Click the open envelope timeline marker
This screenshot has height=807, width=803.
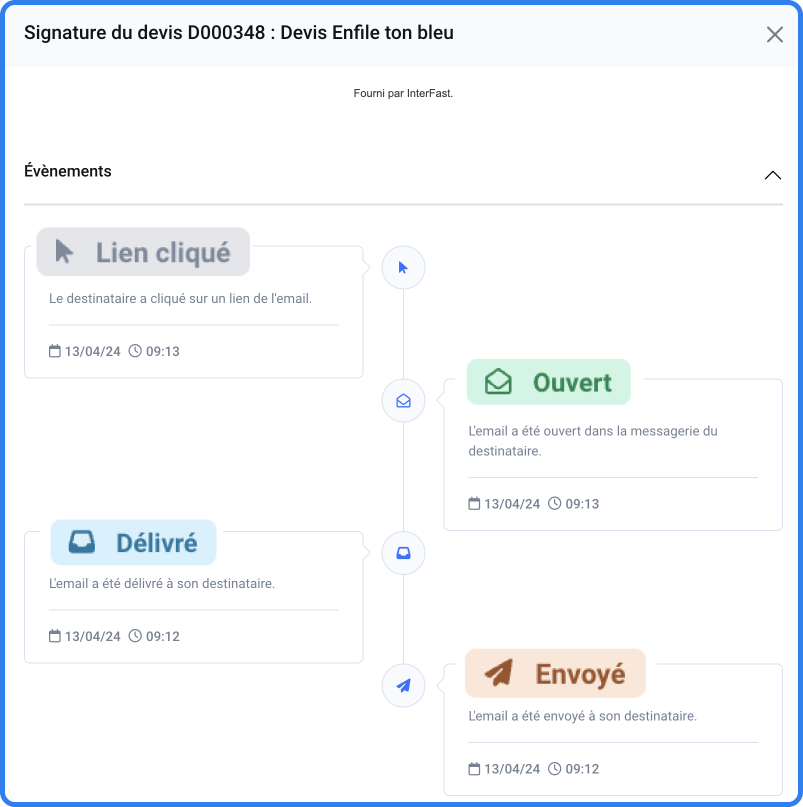[403, 400]
